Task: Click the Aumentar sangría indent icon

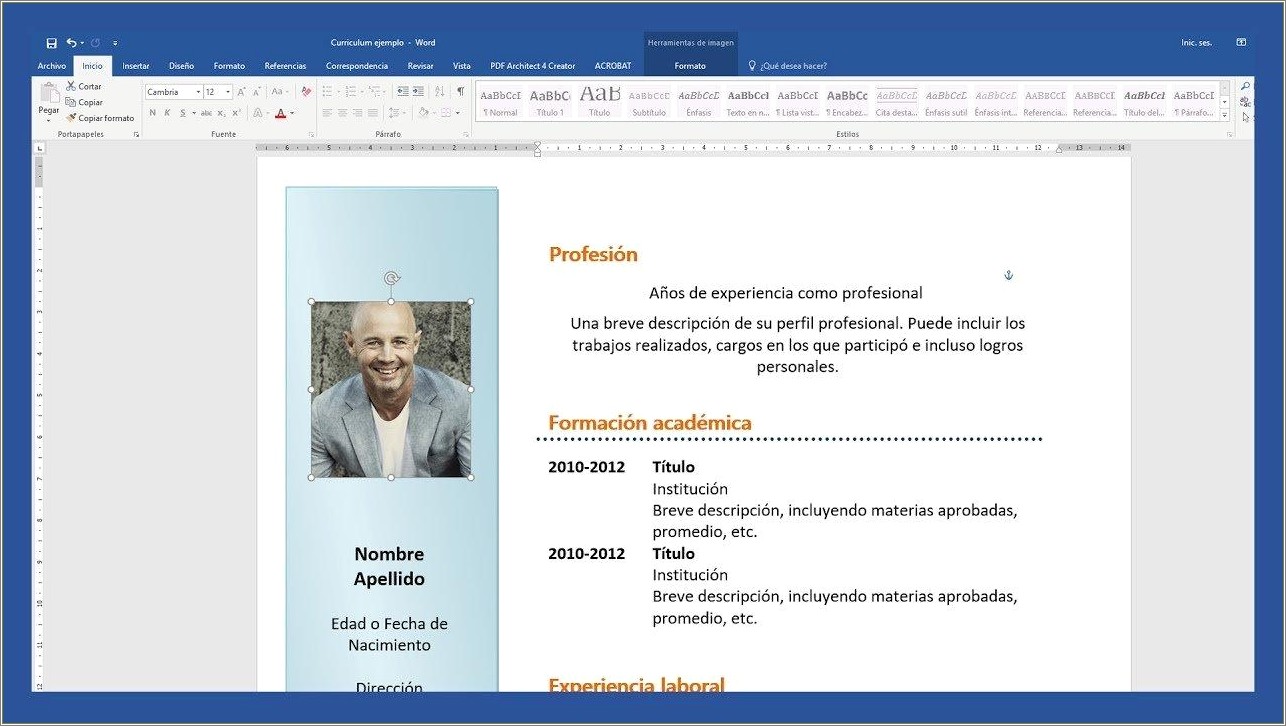Action: tap(419, 91)
